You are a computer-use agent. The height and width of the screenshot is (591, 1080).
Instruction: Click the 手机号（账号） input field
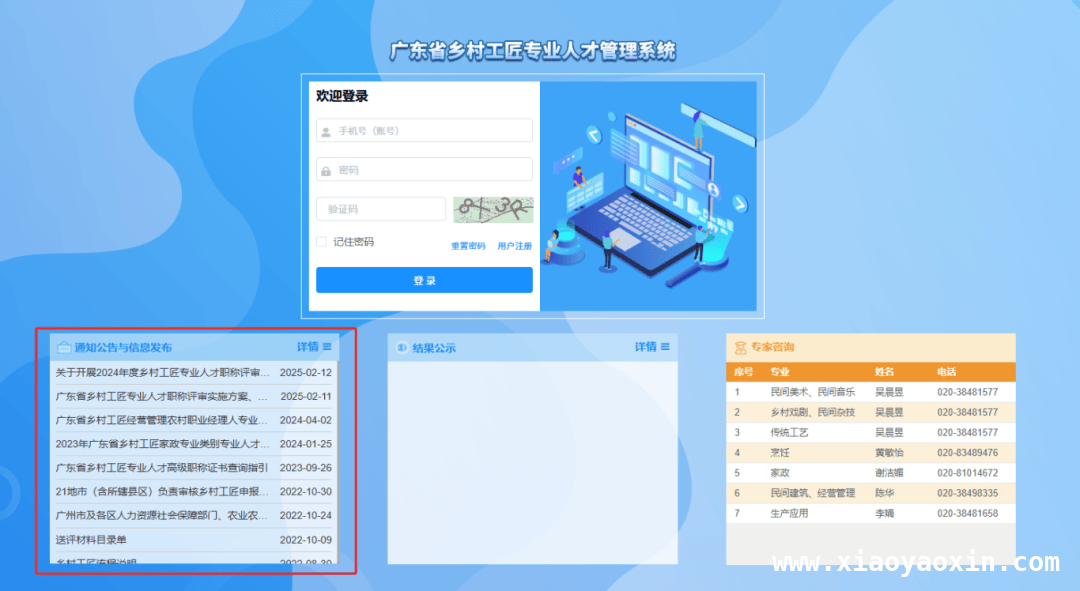(x=424, y=130)
